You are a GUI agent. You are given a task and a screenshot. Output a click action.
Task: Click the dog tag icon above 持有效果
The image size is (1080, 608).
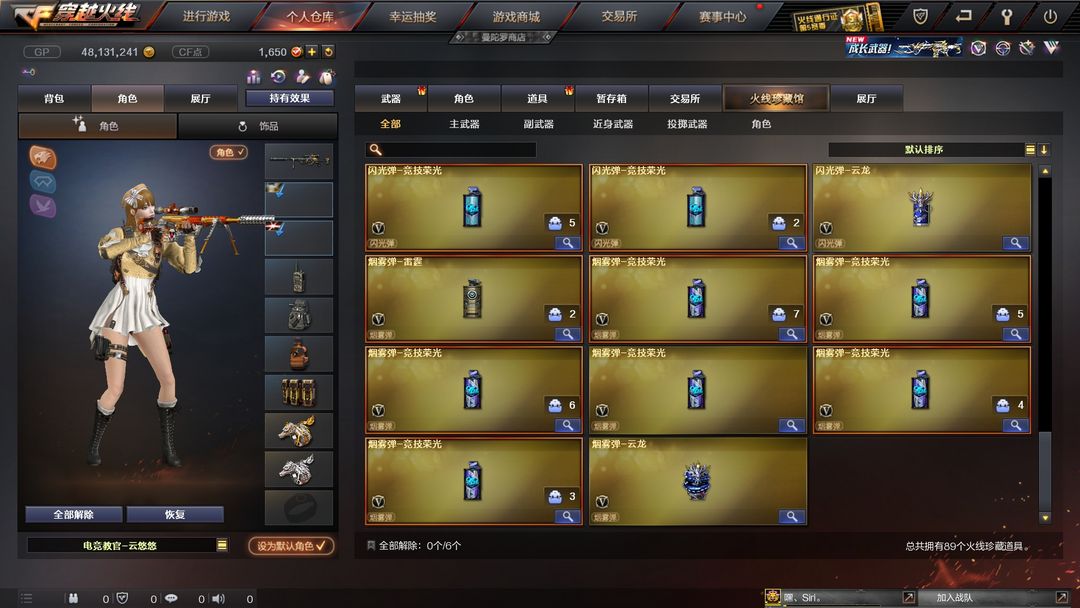[326, 76]
